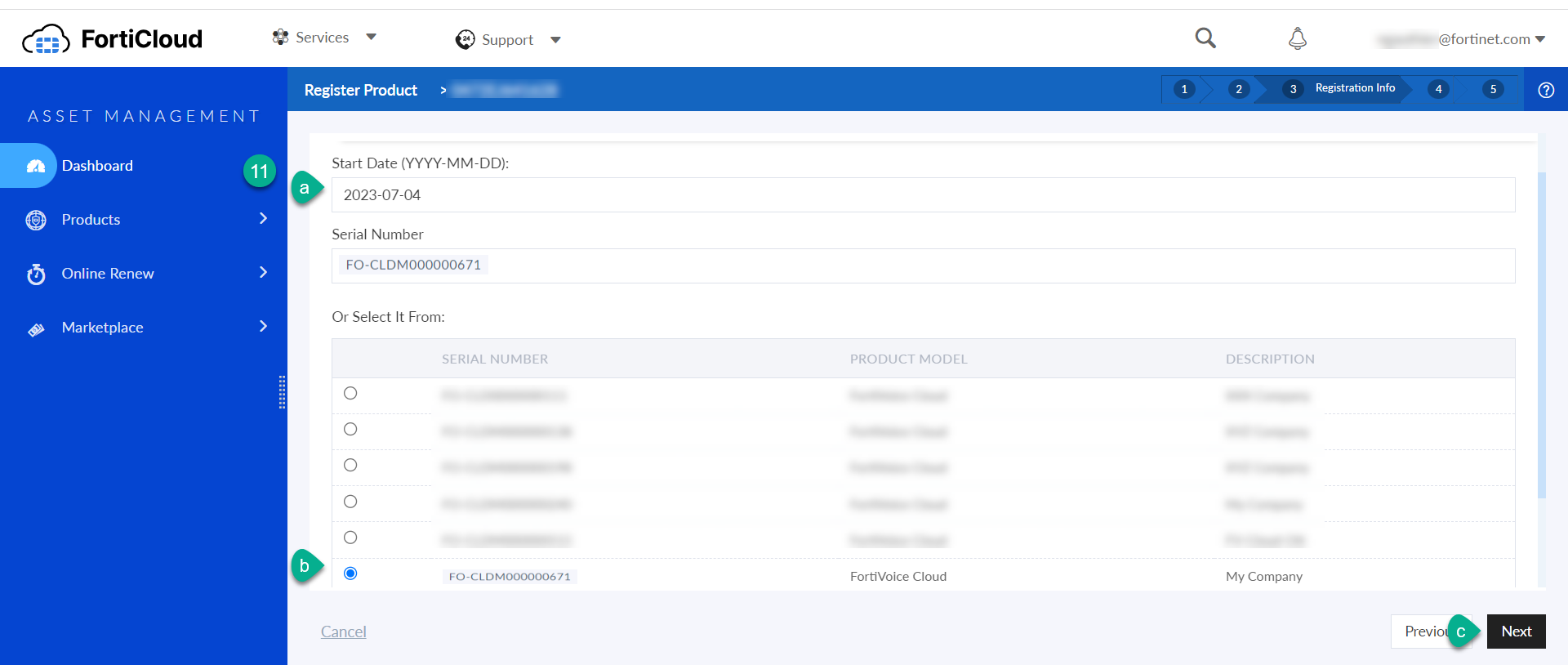Click the FortiVoice Cloud product model cell
The width and height of the screenshot is (1568, 665).
898,577
